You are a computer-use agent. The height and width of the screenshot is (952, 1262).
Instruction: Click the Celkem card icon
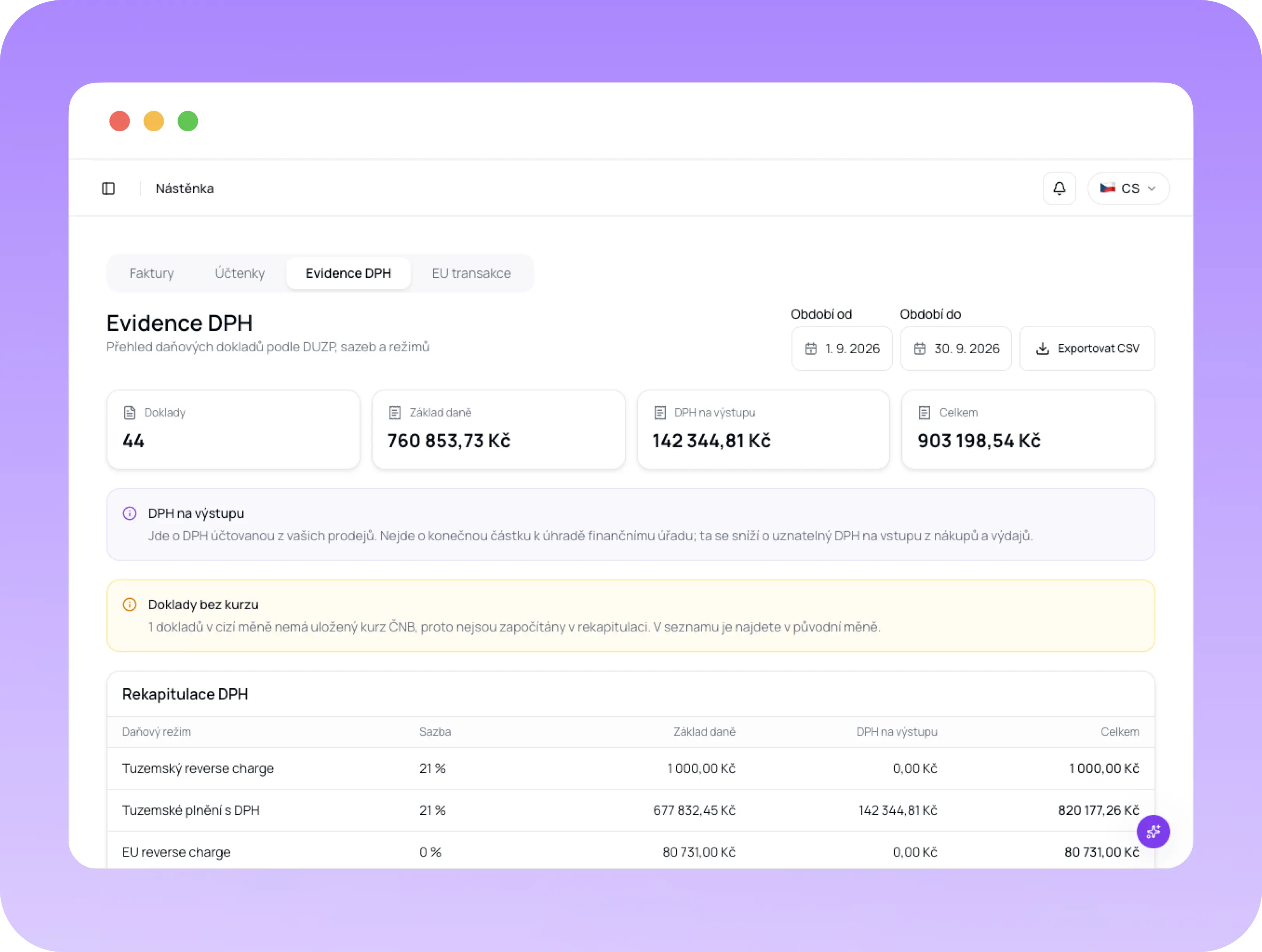925,413
